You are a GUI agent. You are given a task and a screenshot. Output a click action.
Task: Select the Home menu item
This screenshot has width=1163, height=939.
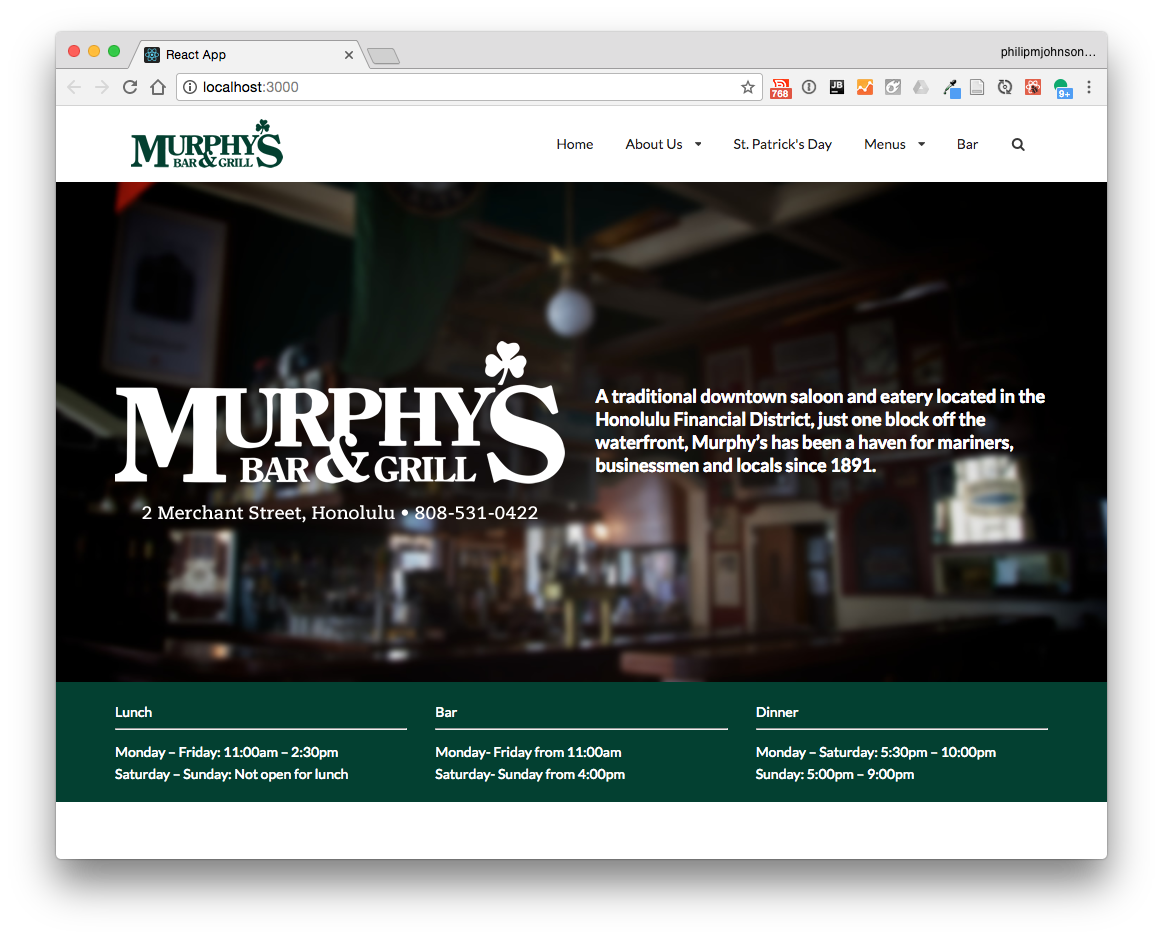click(575, 144)
